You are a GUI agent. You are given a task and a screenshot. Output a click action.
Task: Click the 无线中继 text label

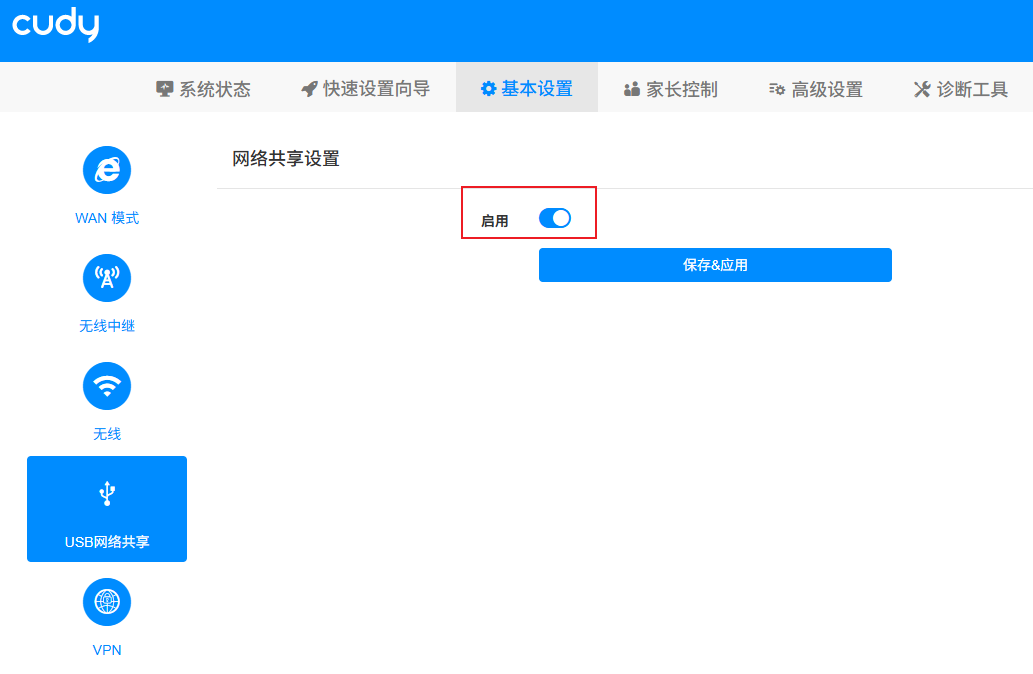pyautogui.click(x=107, y=326)
